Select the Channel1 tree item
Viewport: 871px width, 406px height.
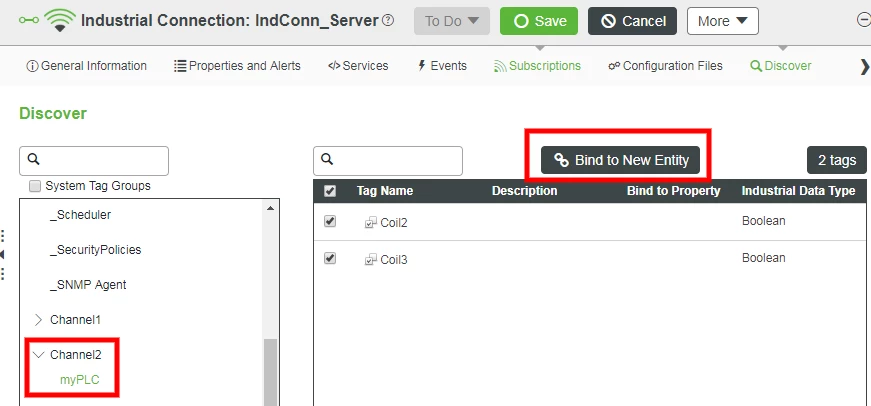point(76,320)
